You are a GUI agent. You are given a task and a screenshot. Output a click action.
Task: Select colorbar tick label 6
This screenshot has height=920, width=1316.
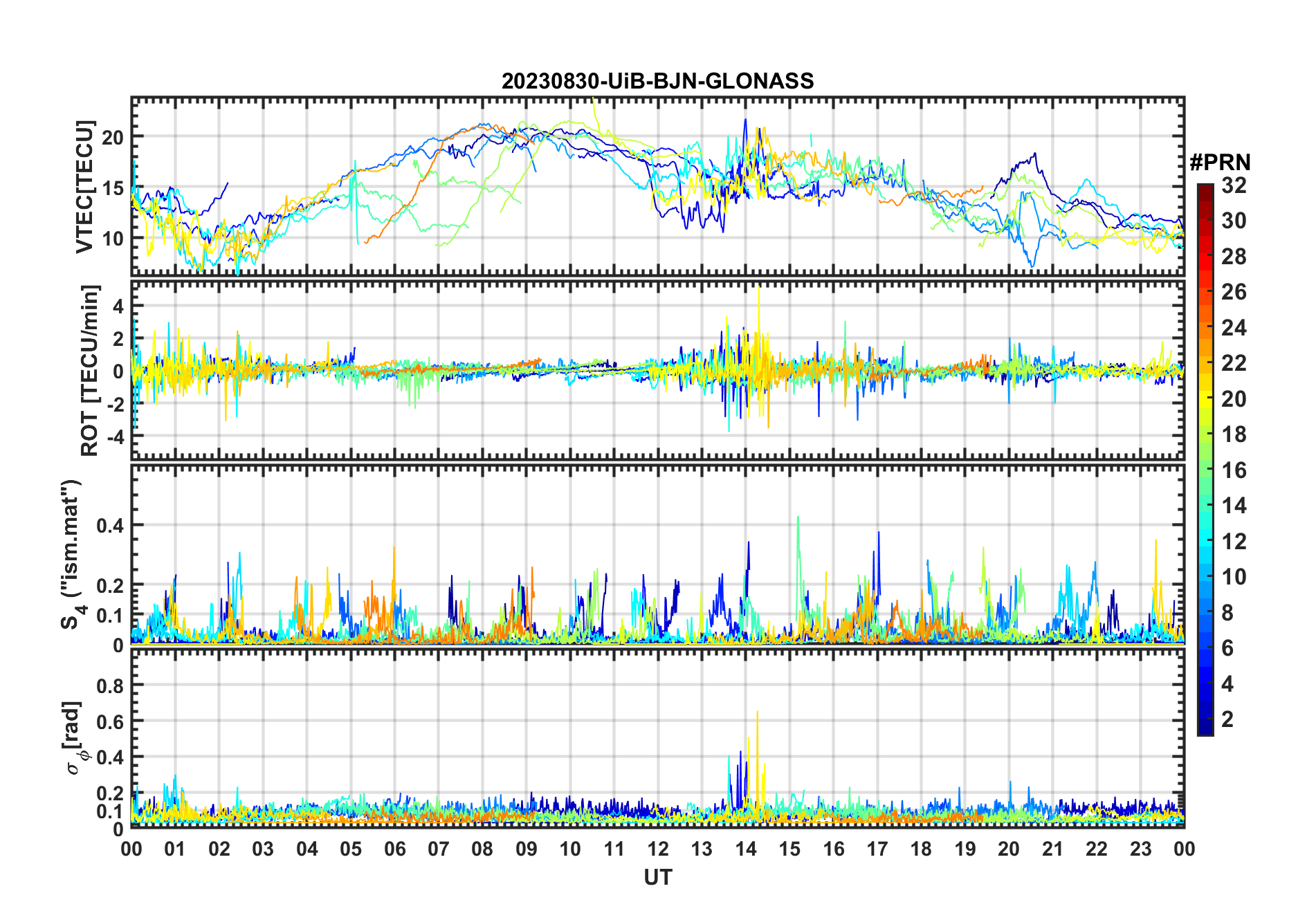(x=1227, y=648)
